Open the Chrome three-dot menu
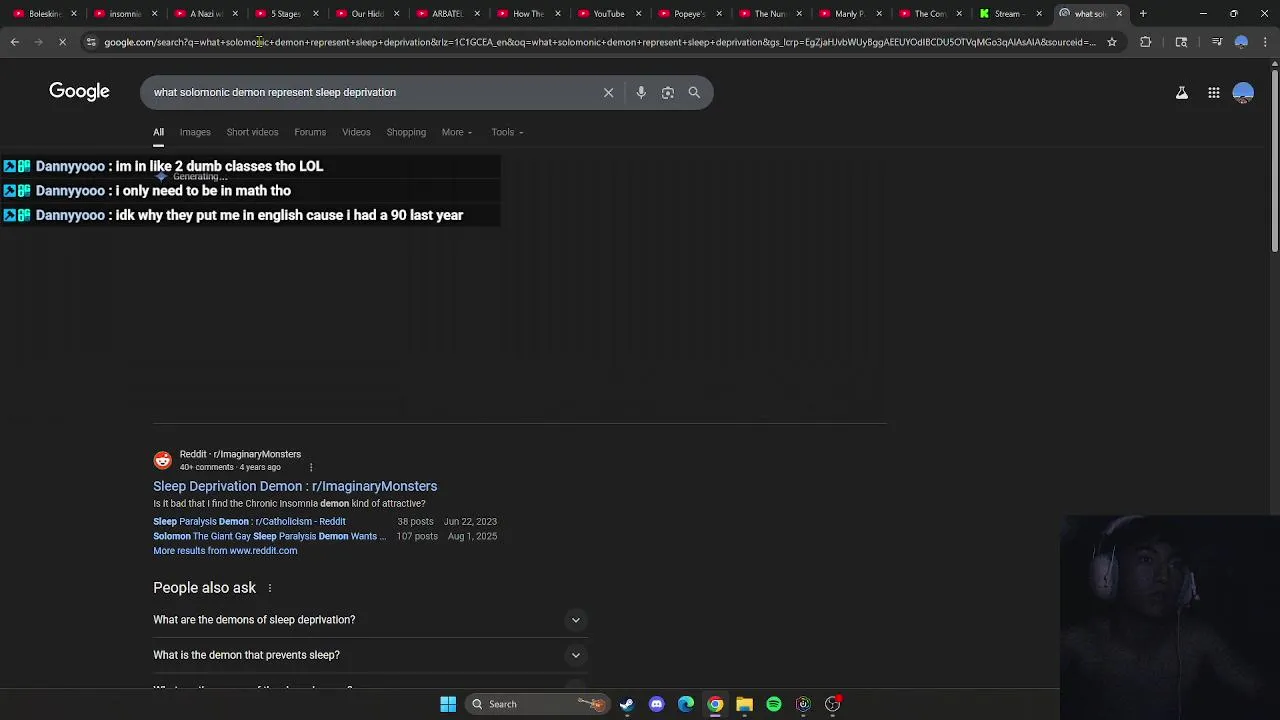This screenshot has height=720, width=1280. pos(1266,42)
